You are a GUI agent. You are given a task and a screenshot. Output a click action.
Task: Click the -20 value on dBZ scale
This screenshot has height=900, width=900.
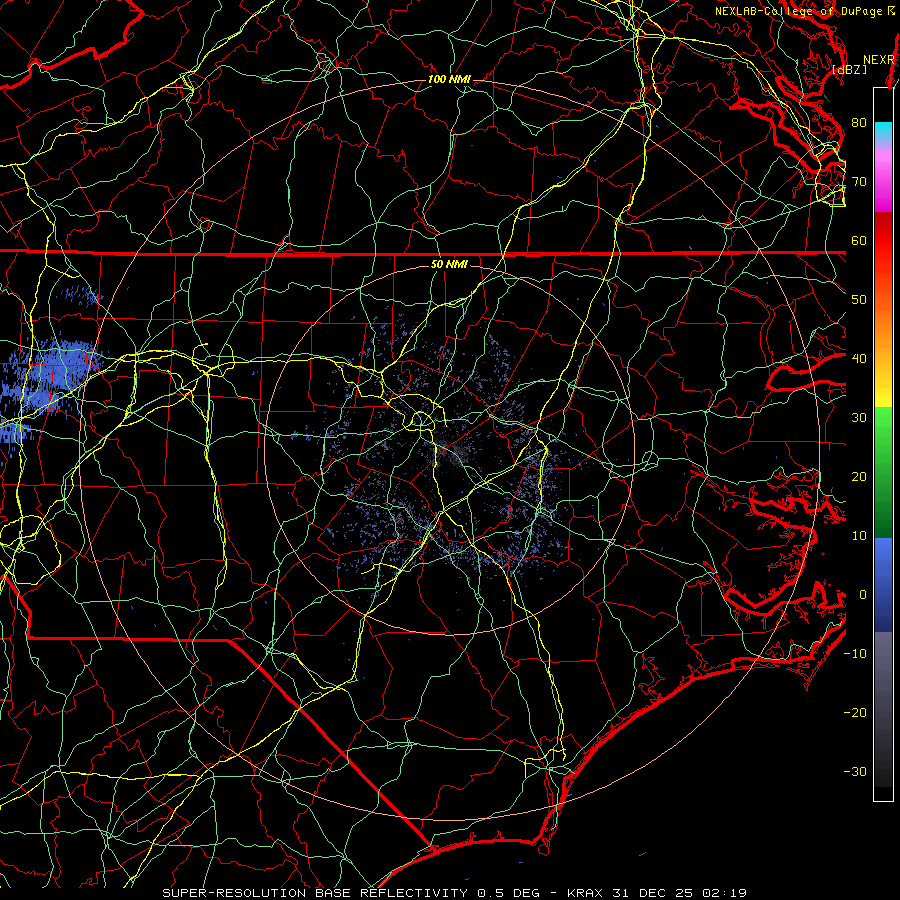coord(855,713)
